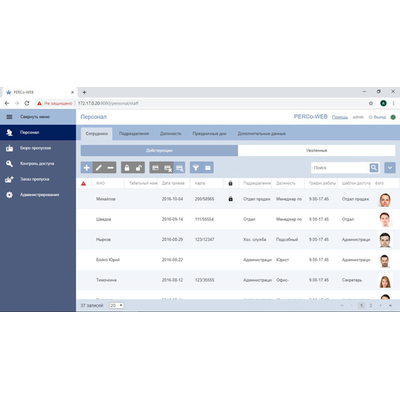Go to next page arrow in pagination
The height and width of the screenshot is (400, 400).
(x=380, y=305)
